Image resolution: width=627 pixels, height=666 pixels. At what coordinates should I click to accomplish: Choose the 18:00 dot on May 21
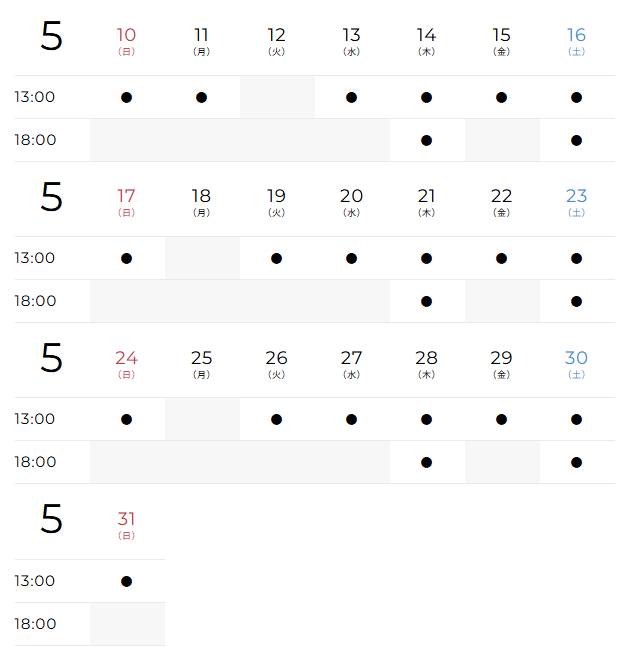click(x=426, y=302)
